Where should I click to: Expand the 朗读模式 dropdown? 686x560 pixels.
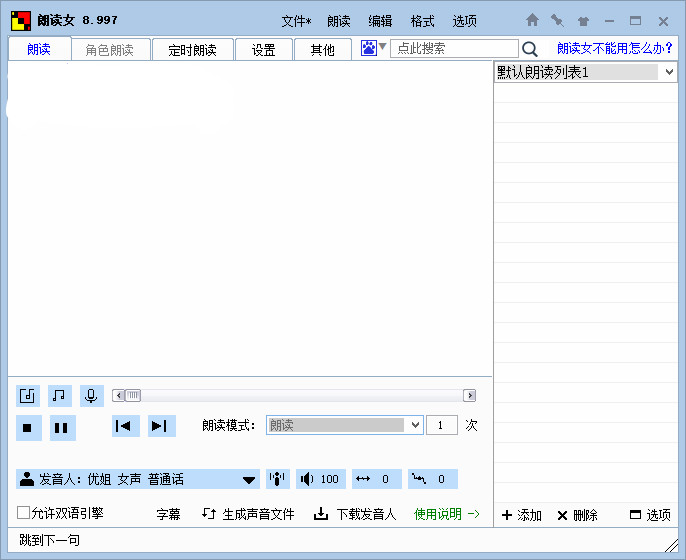pyautogui.click(x=416, y=425)
